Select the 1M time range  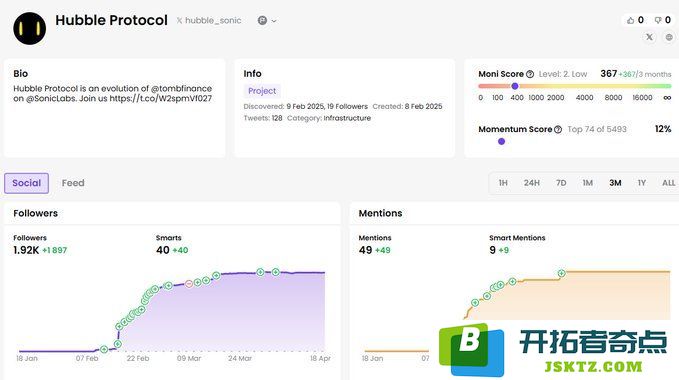pyautogui.click(x=588, y=183)
